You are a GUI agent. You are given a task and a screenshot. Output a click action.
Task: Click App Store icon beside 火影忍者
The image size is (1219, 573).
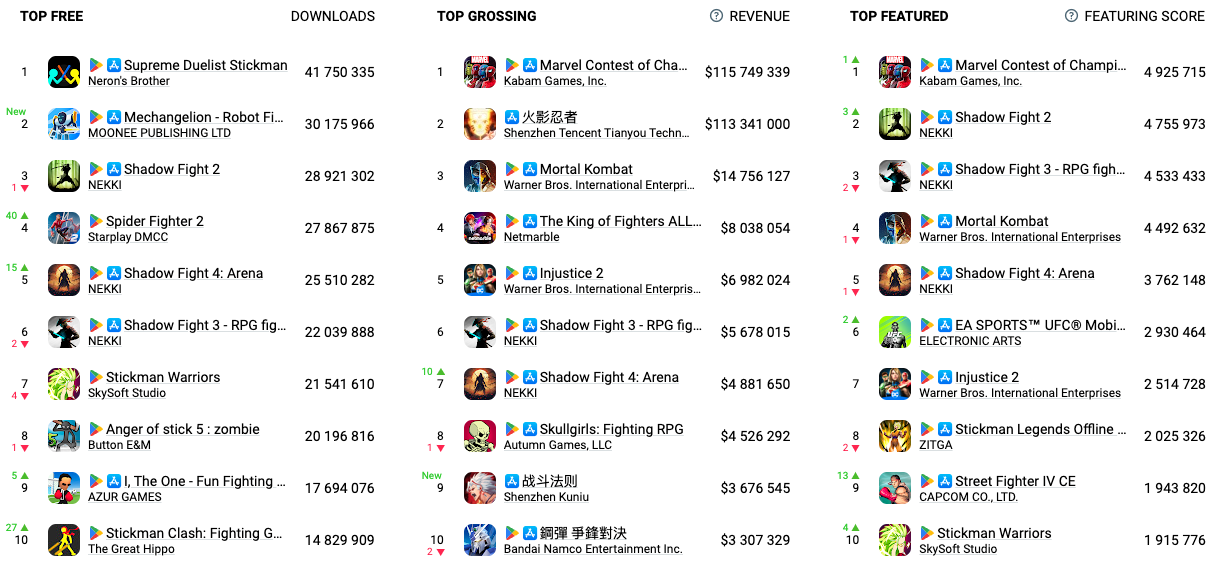pos(512,117)
